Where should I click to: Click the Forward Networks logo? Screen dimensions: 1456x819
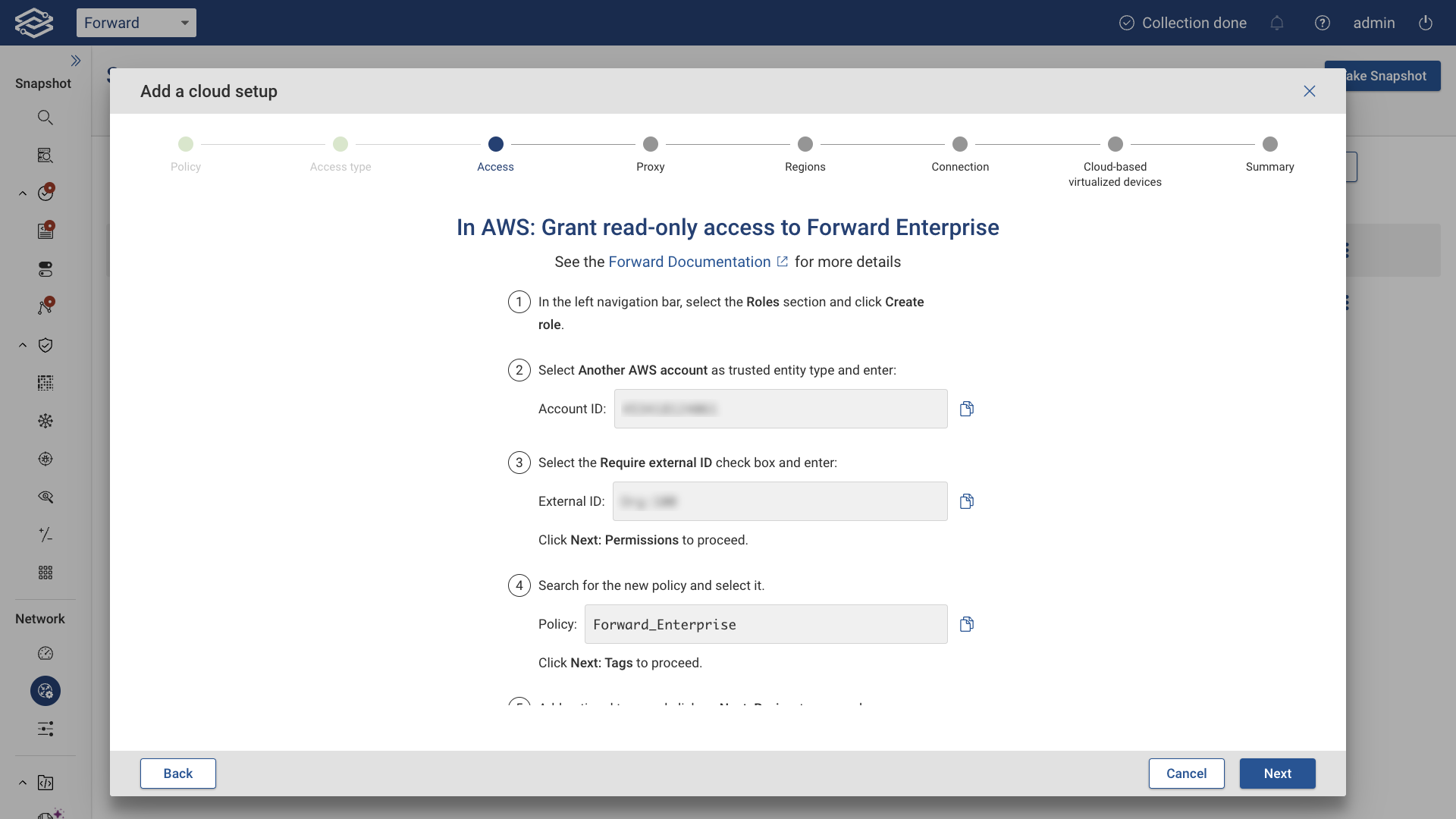tap(33, 22)
